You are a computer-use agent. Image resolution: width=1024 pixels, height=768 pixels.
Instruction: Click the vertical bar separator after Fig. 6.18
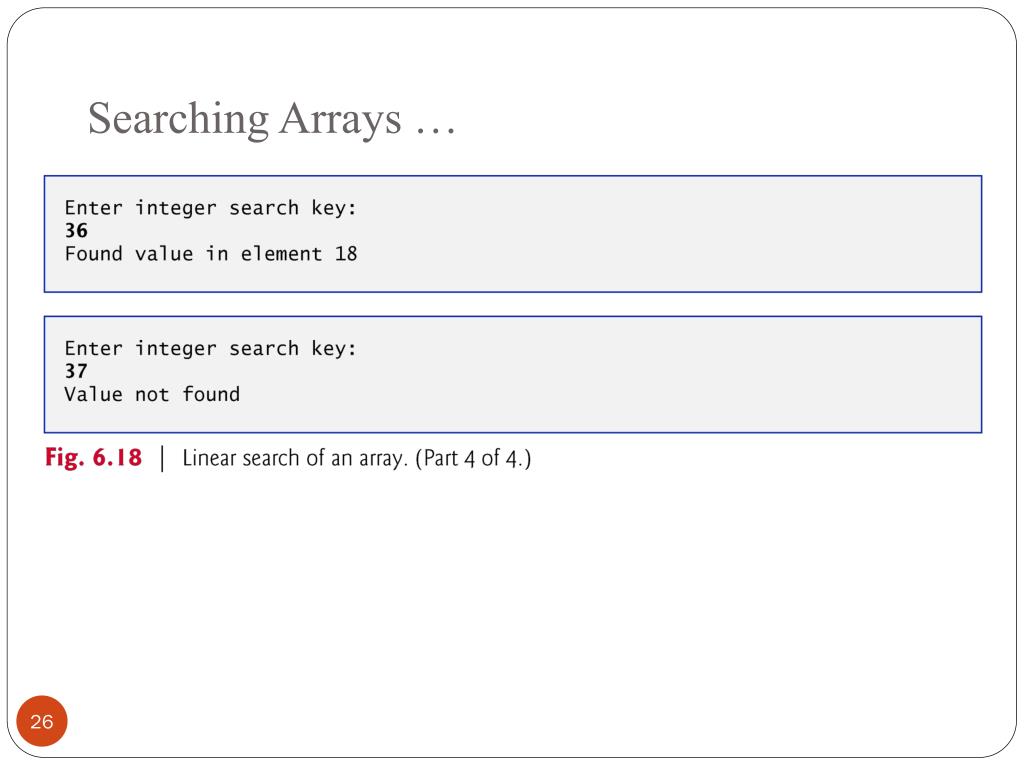(x=162, y=458)
